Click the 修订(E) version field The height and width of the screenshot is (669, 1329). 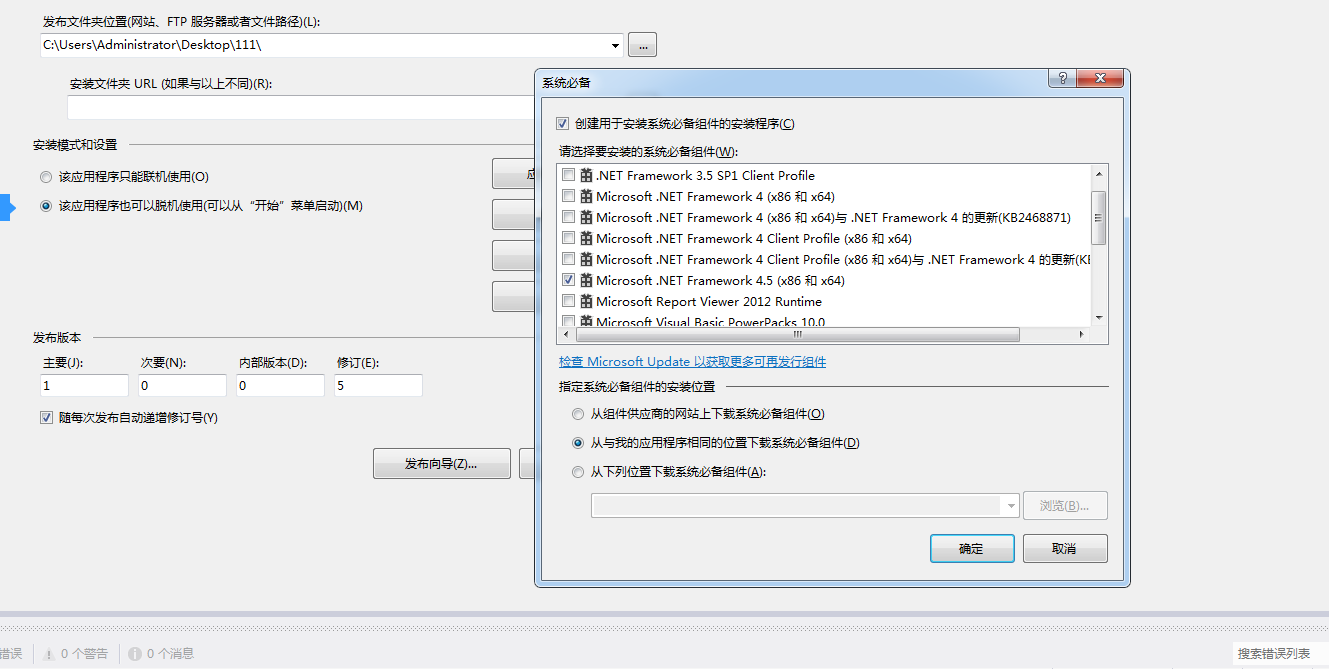click(379, 385)
